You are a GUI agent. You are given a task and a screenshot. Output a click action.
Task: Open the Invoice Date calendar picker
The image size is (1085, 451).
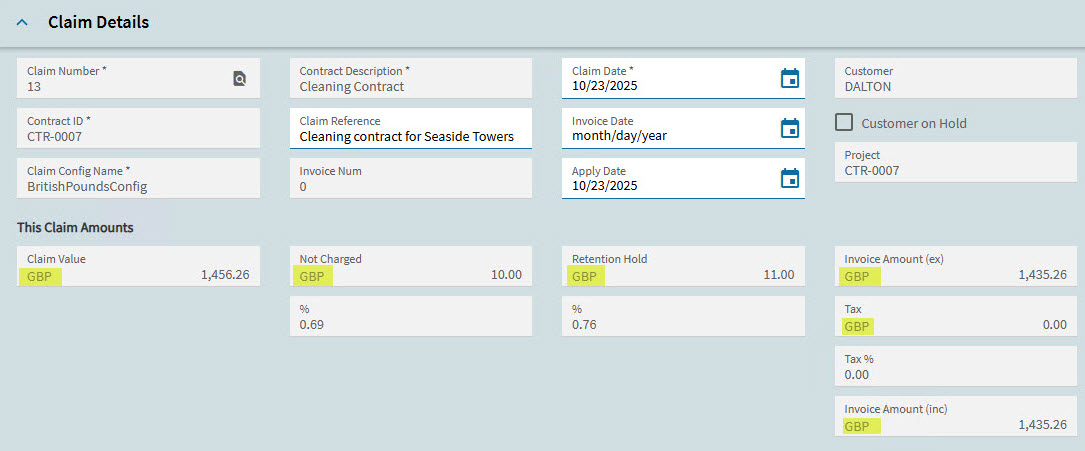[x=790, y=128]
